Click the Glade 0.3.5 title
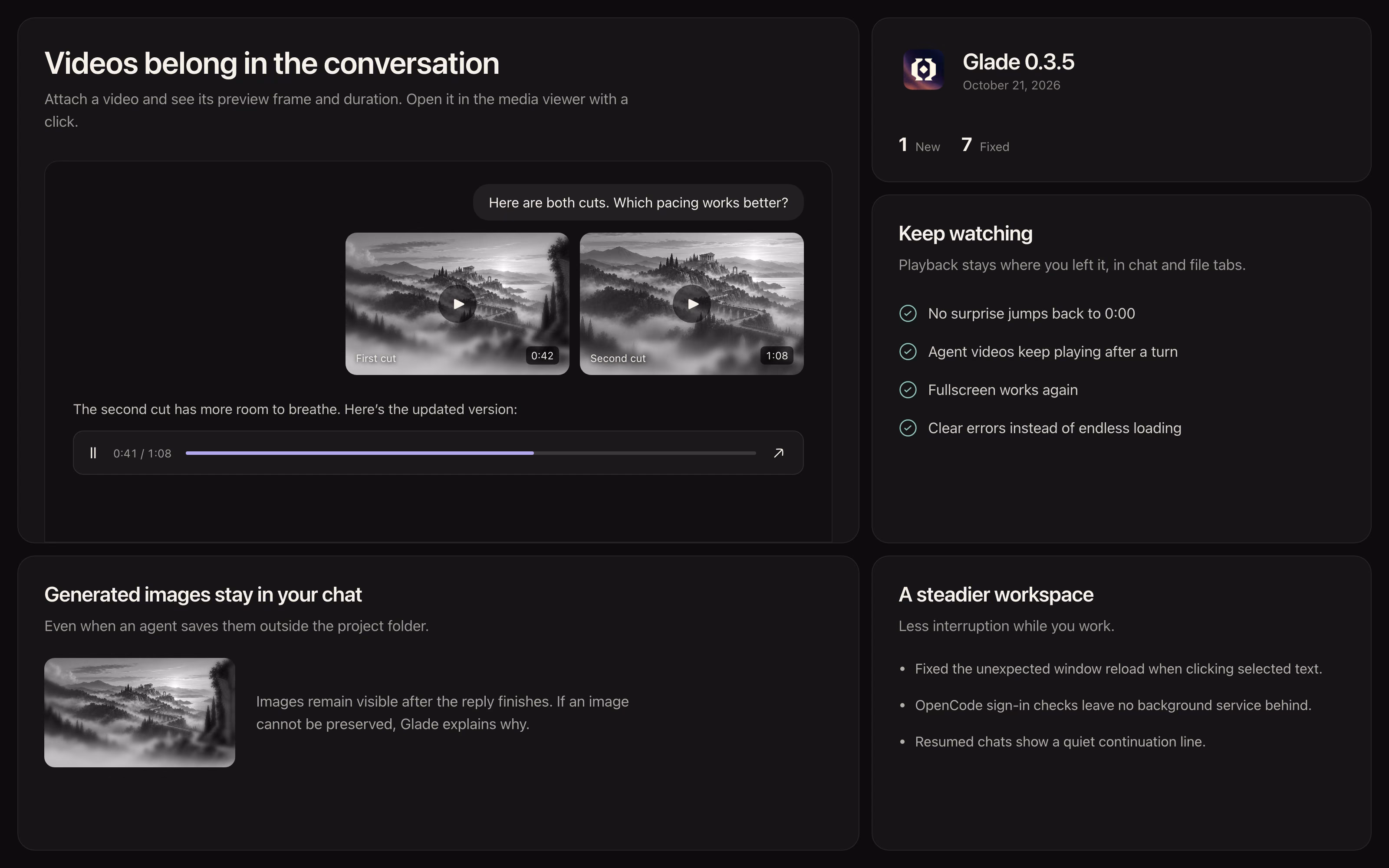1389x868 pixels. point(1018,62)
